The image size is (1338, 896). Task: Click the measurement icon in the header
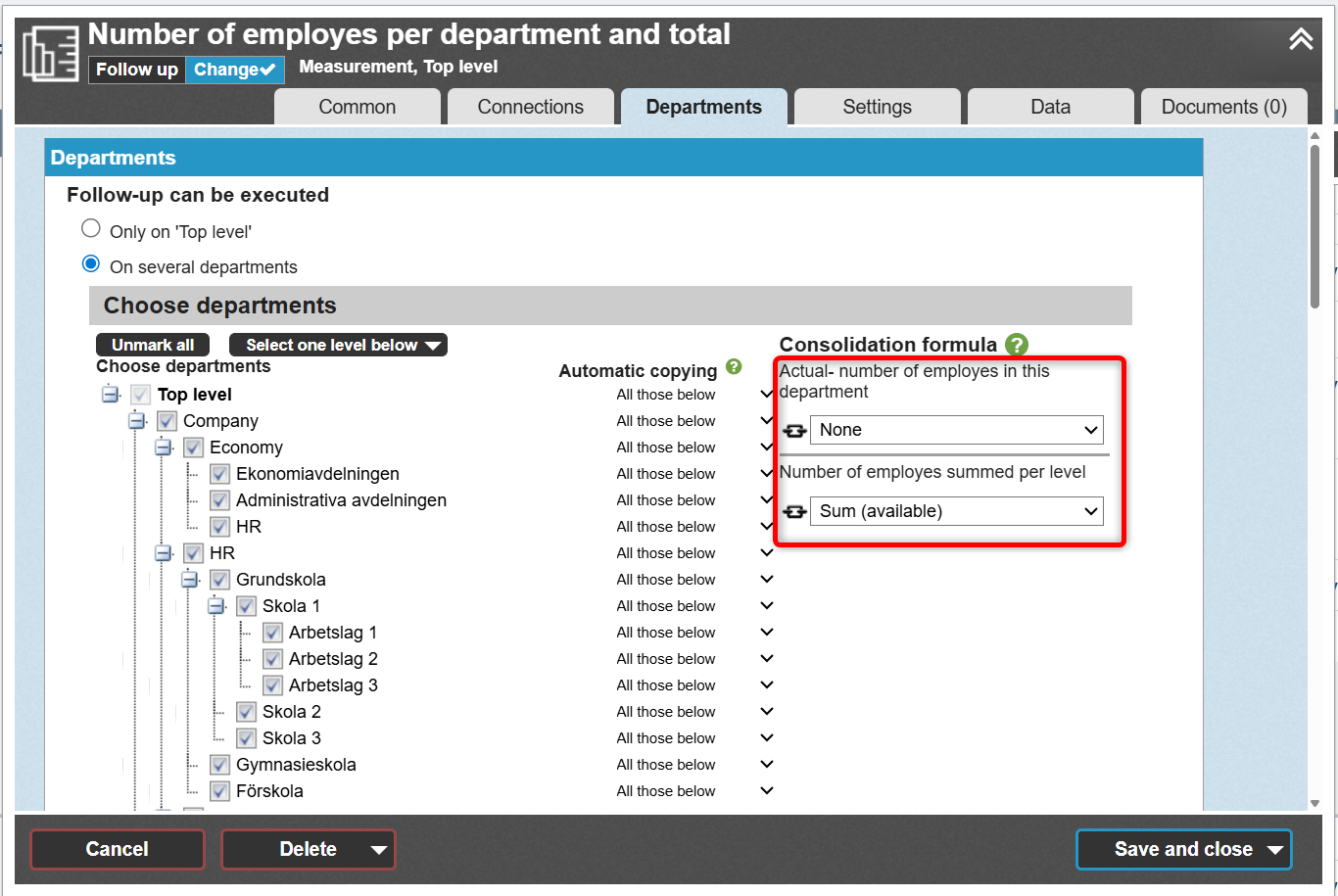[x=50, y=54]
